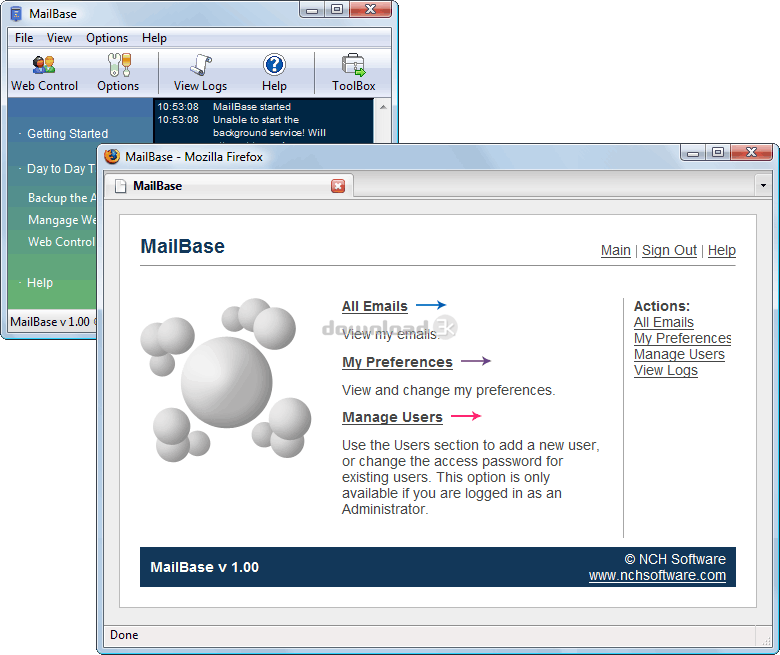
Task: Click Backup the sidebar entry
Action: point(62,197)
